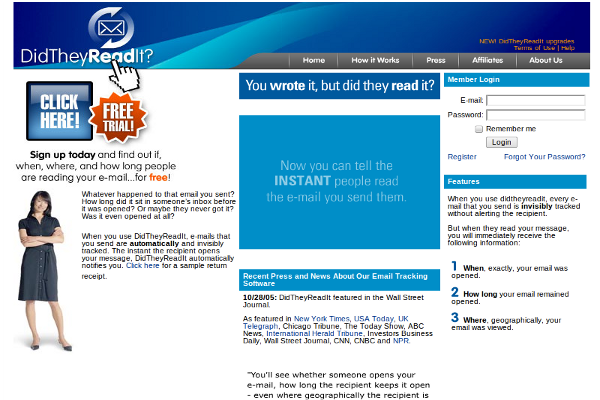
Task: Open the NPR link
Action: (x=401, y=341)
